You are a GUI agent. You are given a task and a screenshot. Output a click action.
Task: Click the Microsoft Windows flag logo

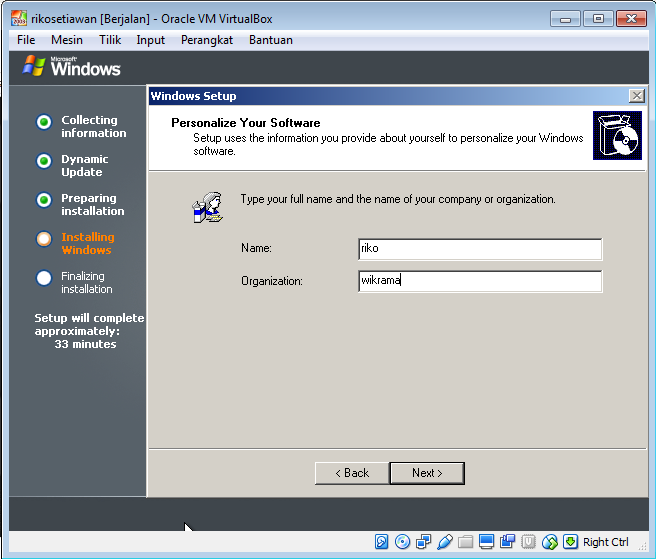point(33,66)
